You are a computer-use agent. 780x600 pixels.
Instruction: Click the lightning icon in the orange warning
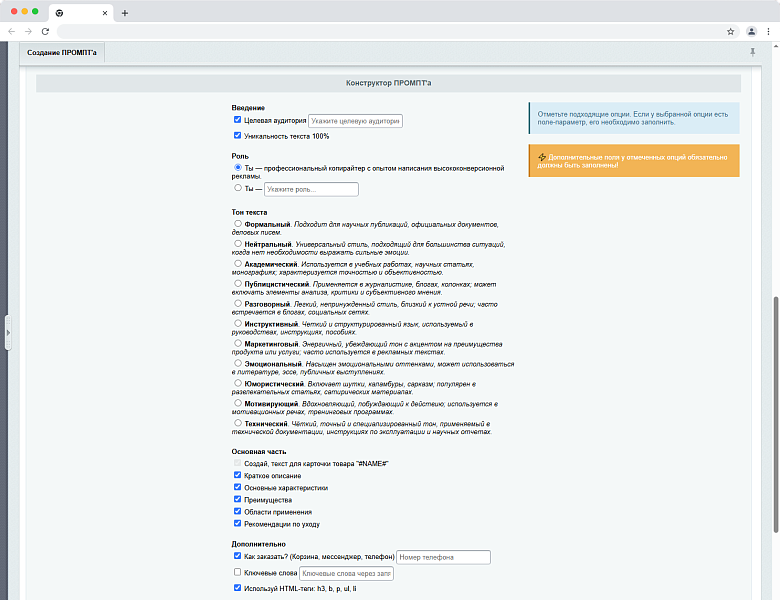pyautogui.click(x=541, y=157)
